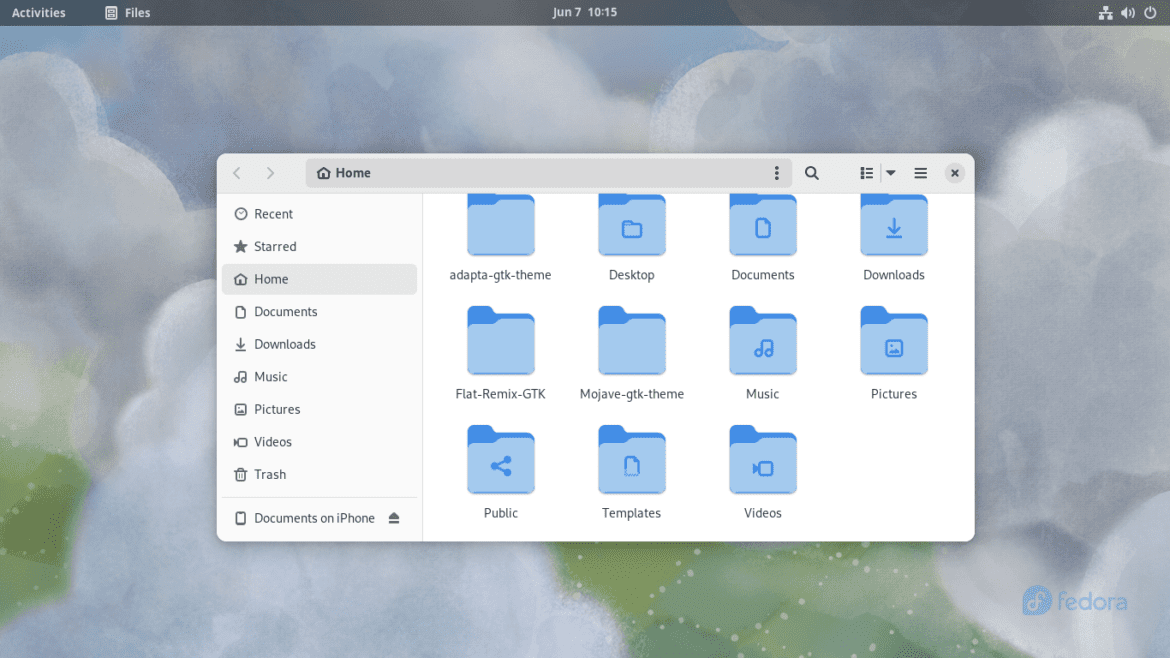Click Activities in the top bar

point(39,12)
